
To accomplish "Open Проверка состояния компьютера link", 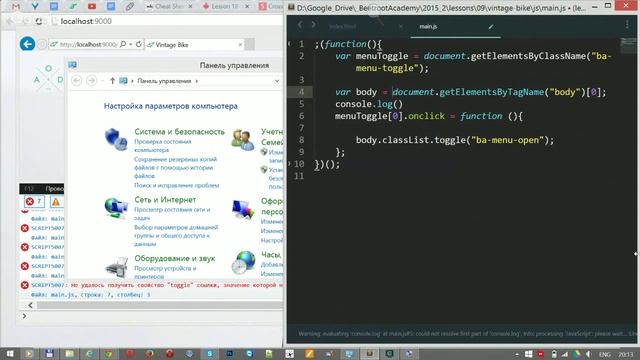I will (162, 146).
